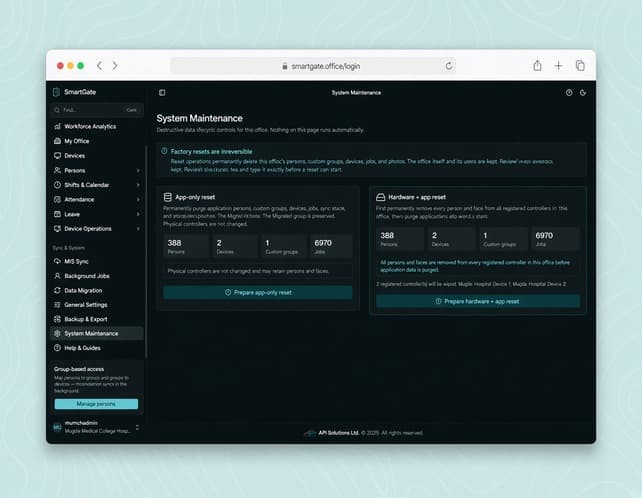Viewport: 642px width, 498px height.
Task: Click the Data Migration arrows icon
Action: (57, 290)
